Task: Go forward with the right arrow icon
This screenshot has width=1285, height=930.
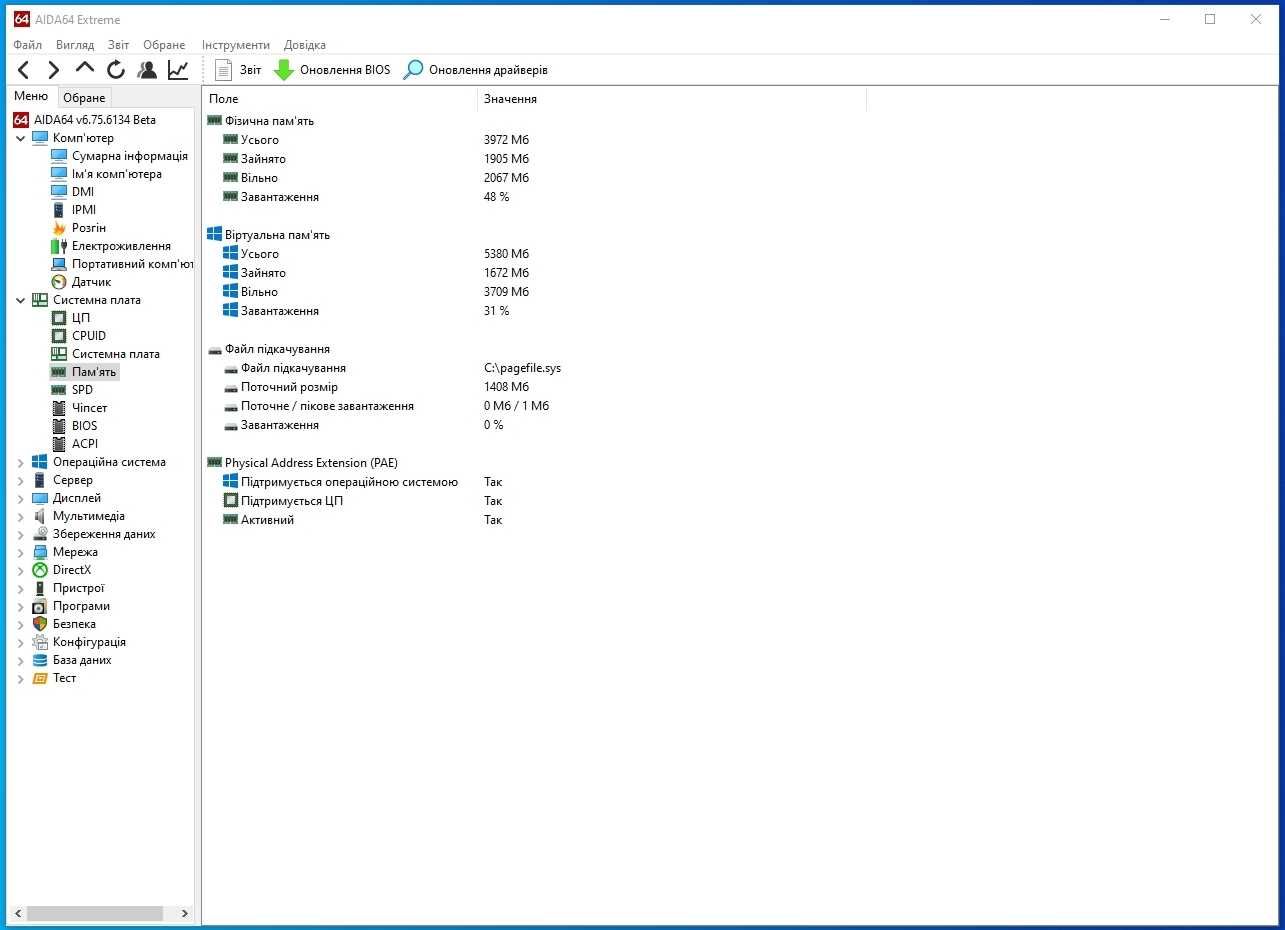Action: click(x=54, y=70)
